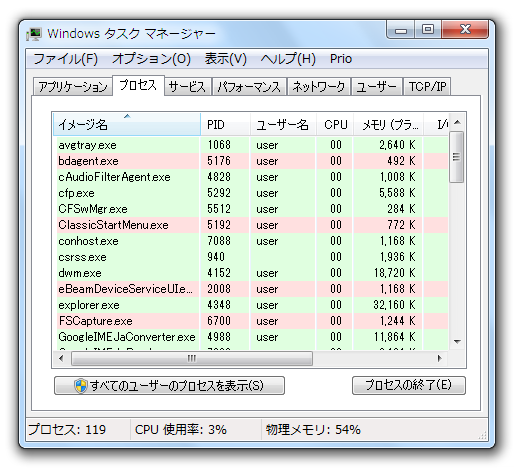Select the FSCapture.exe process row

[252, 321]
